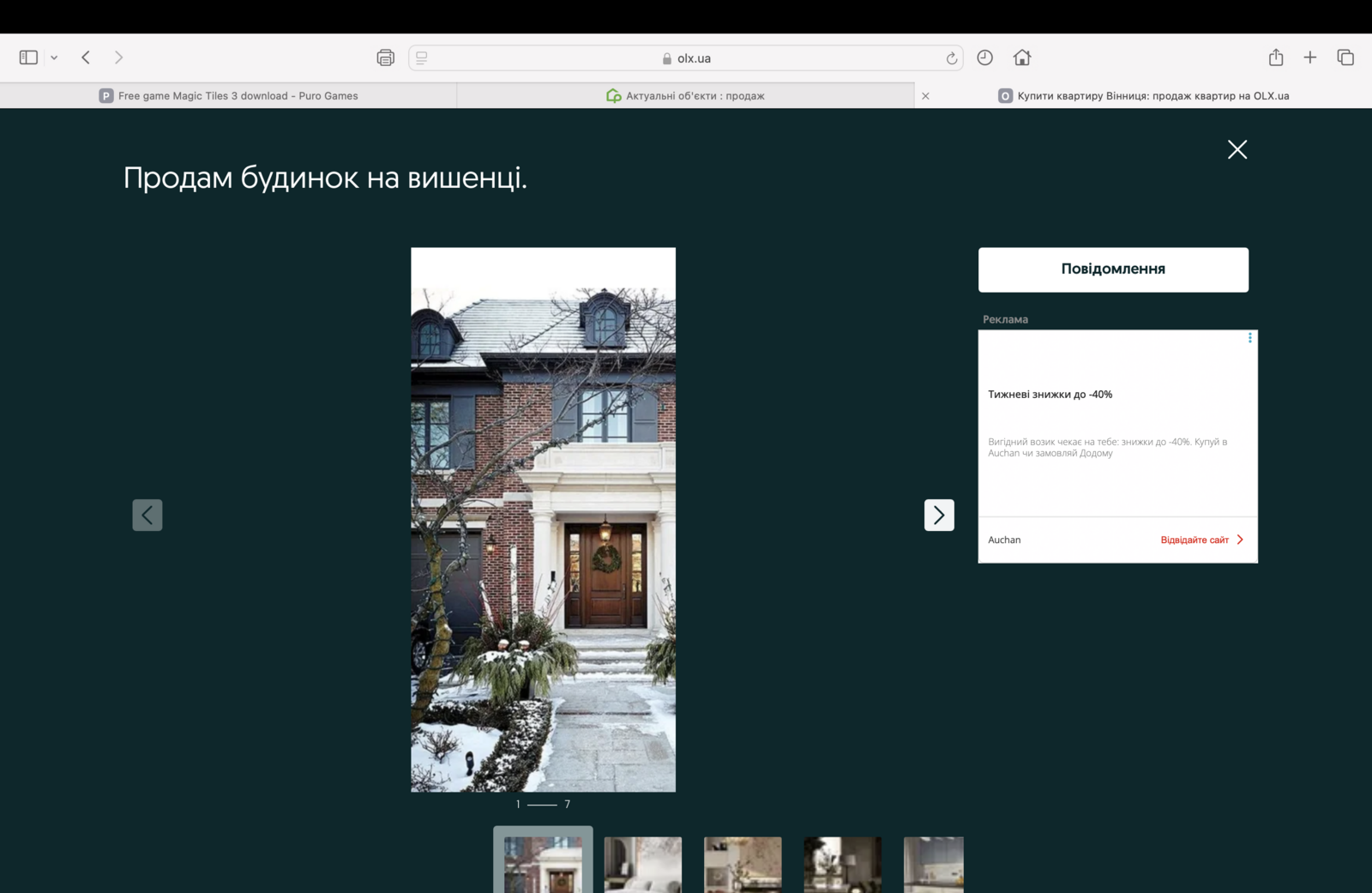Open the ad options three-dot menu
Viewport: 1372px width, 893px height.
tap(1249, 338)
